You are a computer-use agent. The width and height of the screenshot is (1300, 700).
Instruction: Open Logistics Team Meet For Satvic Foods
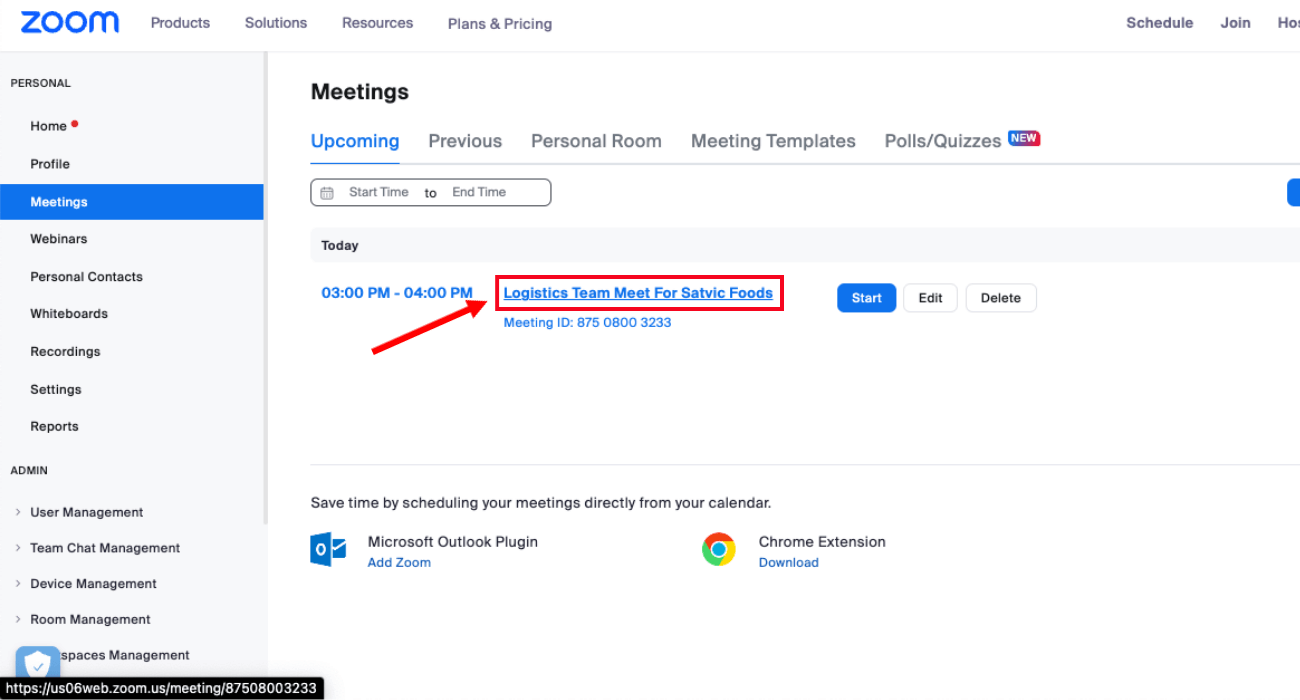[638, 293]
